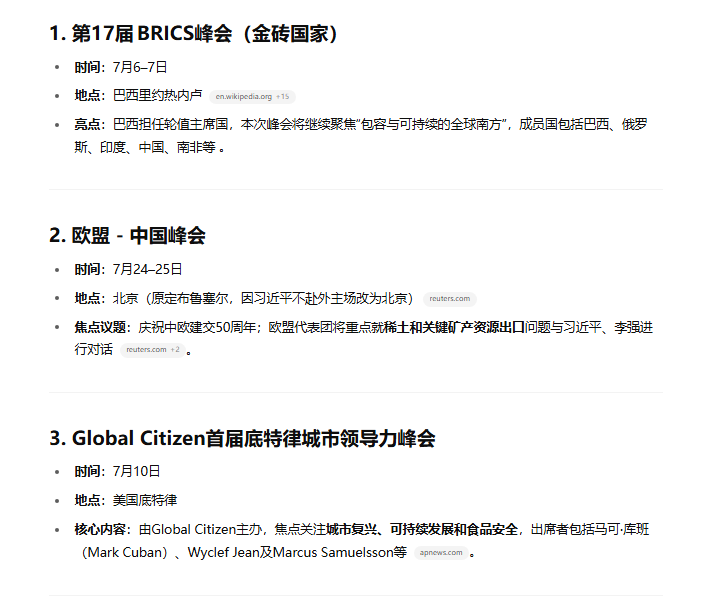Click the location 巴西里约热内卢

158,95
